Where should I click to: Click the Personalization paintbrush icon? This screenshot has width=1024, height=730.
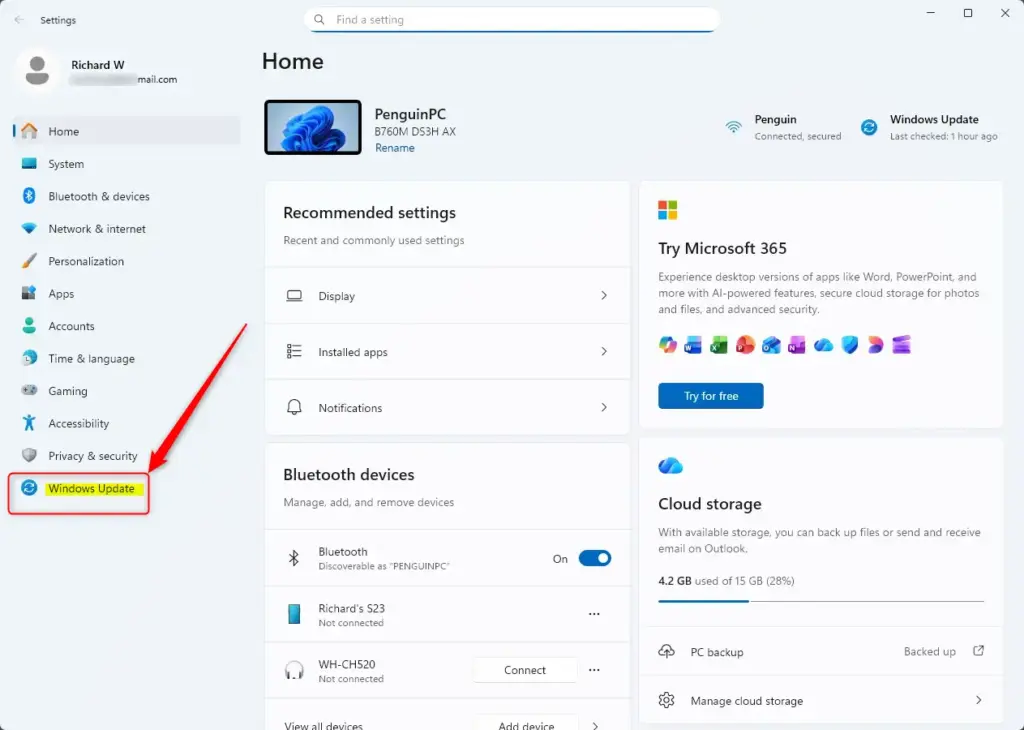(29, 261)
